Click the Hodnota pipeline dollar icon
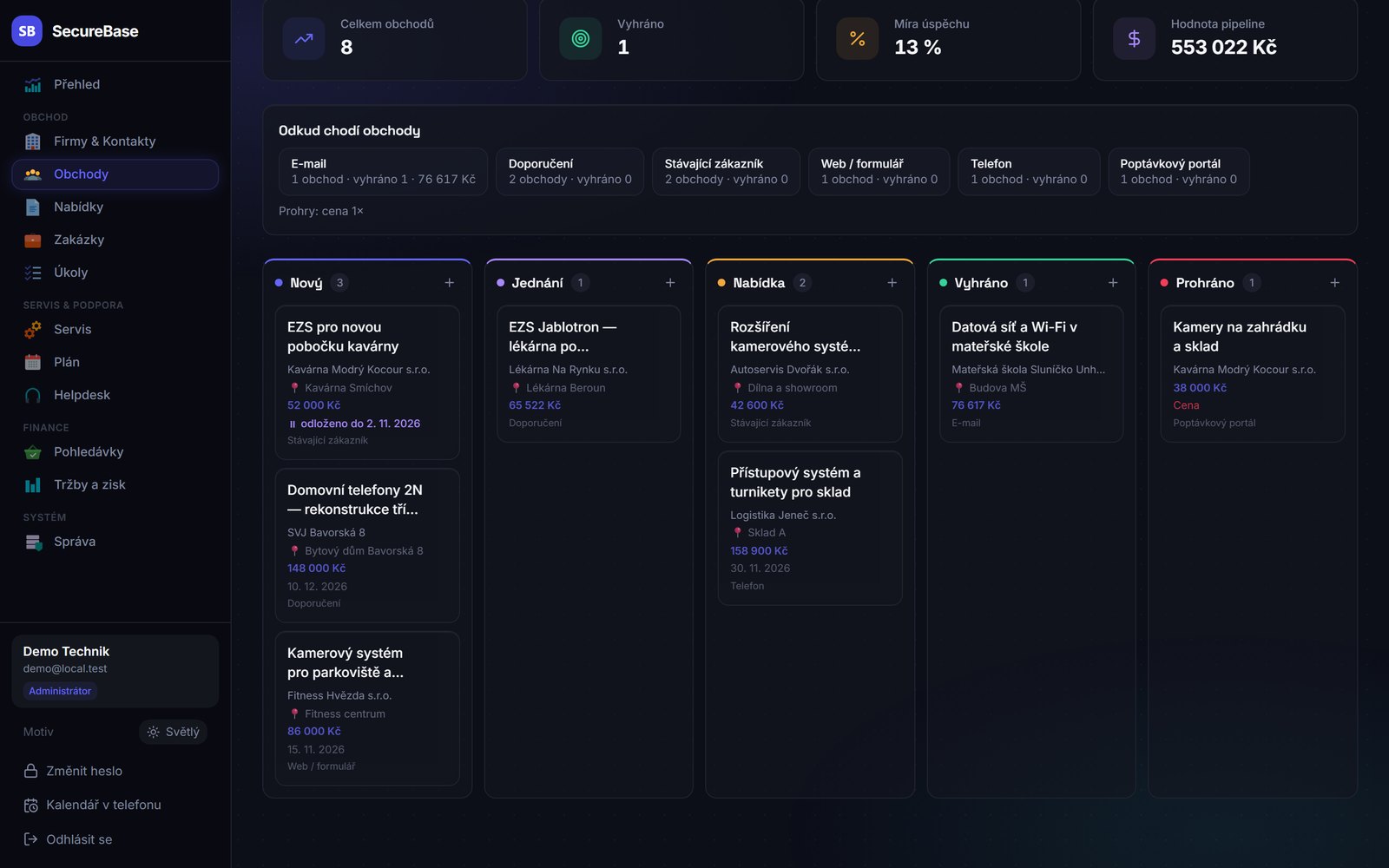The image size is (1389, 868). tap(1134, 39)
